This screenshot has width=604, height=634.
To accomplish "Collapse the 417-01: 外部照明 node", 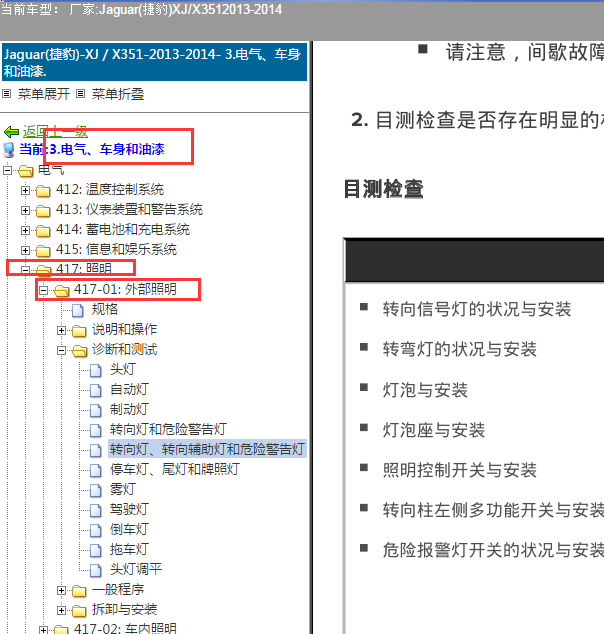I will coord(43,290).
